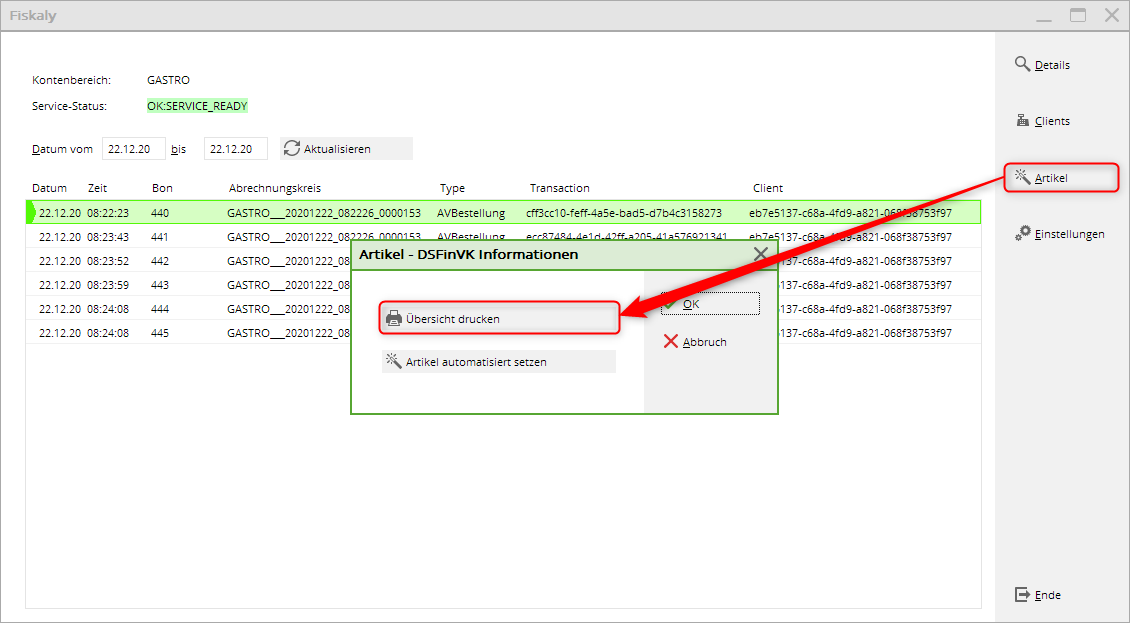The height and width of the screenshot is (623, 1130).
Task: Click the Ende exit icon
Action: click(x=1022, y=595)
